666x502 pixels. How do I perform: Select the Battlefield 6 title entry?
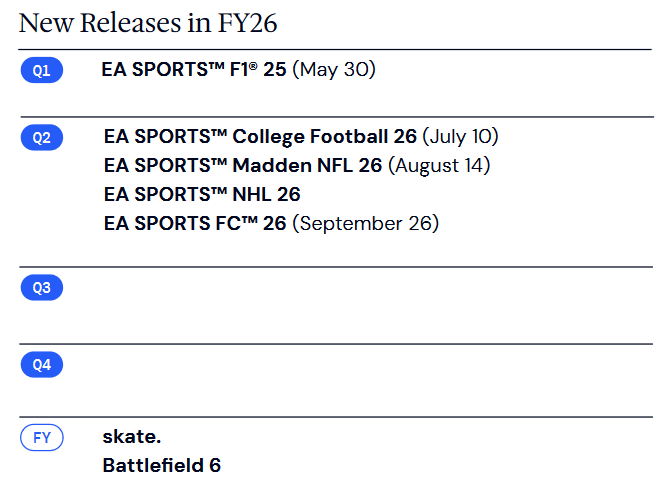(x=161, y=465)
